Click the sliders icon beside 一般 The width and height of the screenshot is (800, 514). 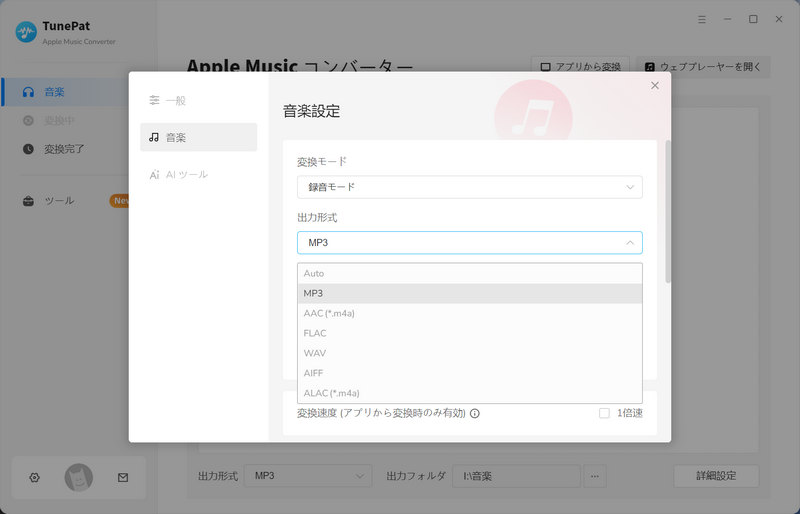click(x=154, y=100)
